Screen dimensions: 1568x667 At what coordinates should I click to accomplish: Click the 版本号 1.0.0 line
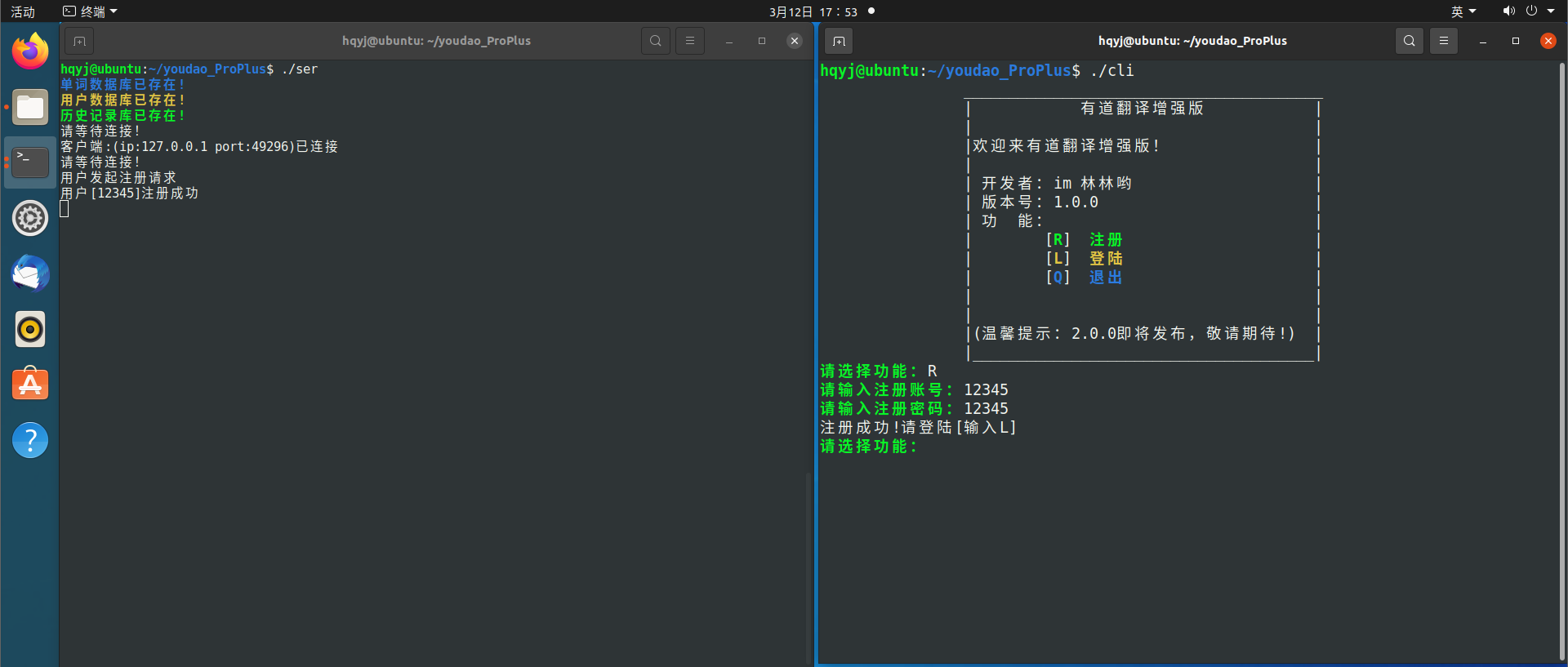(x=1040, y=202)
